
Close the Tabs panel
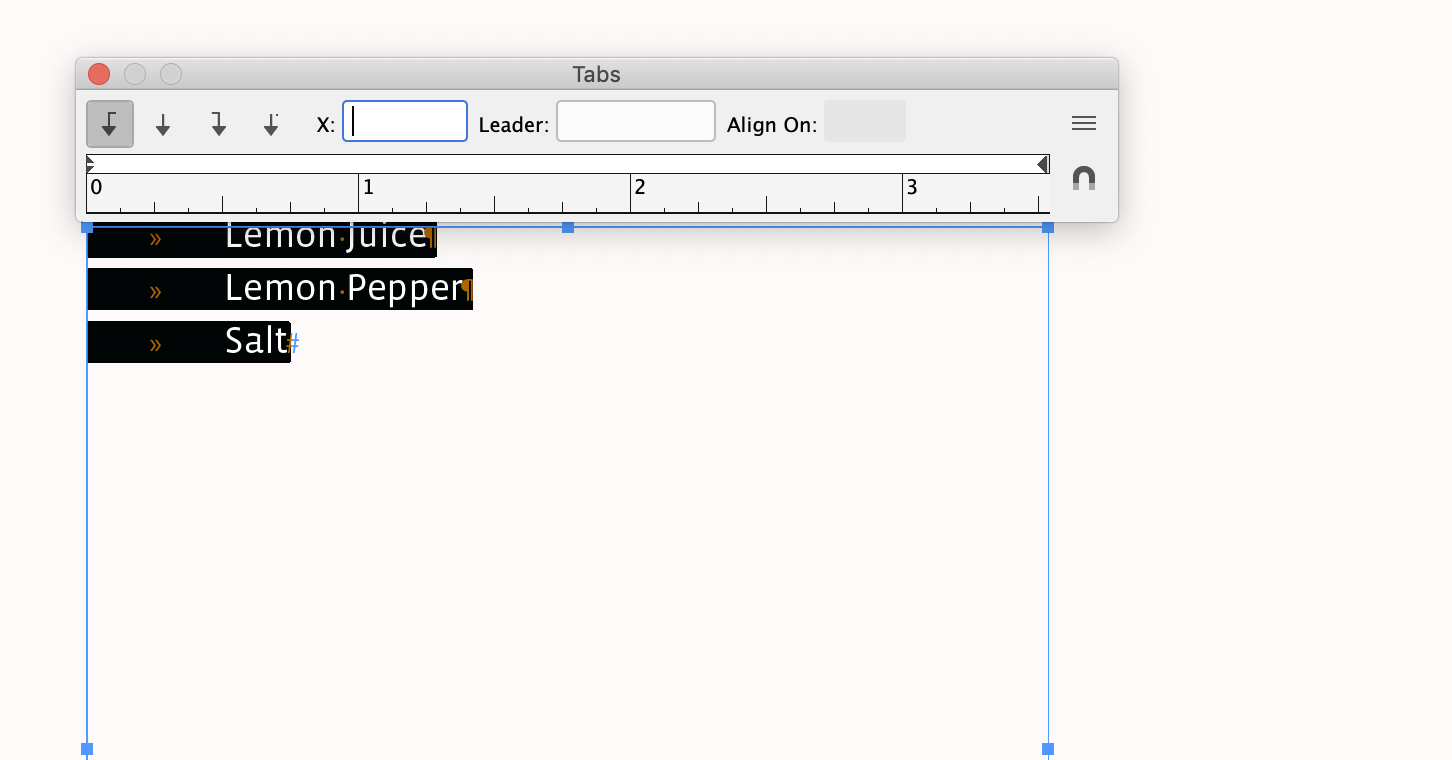[x=98, y=74]
